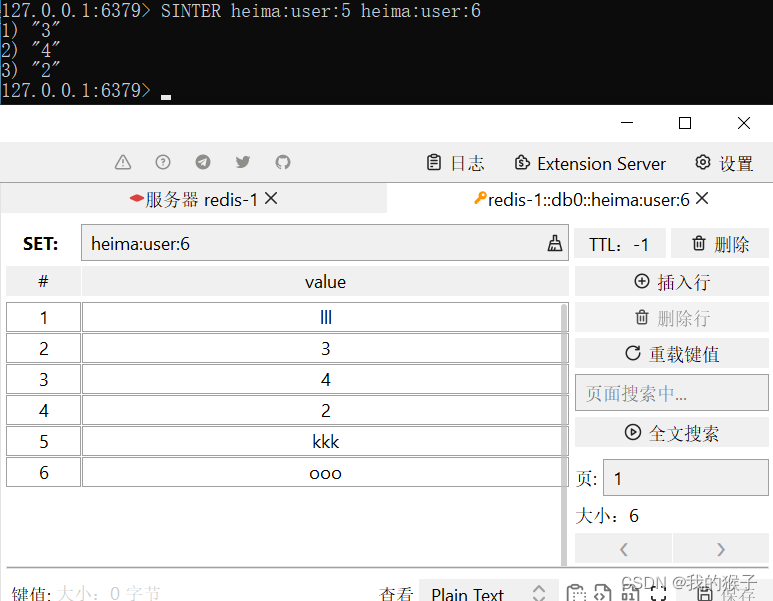
Task: Open the Telegram link icon
Action: pos(203,162)
